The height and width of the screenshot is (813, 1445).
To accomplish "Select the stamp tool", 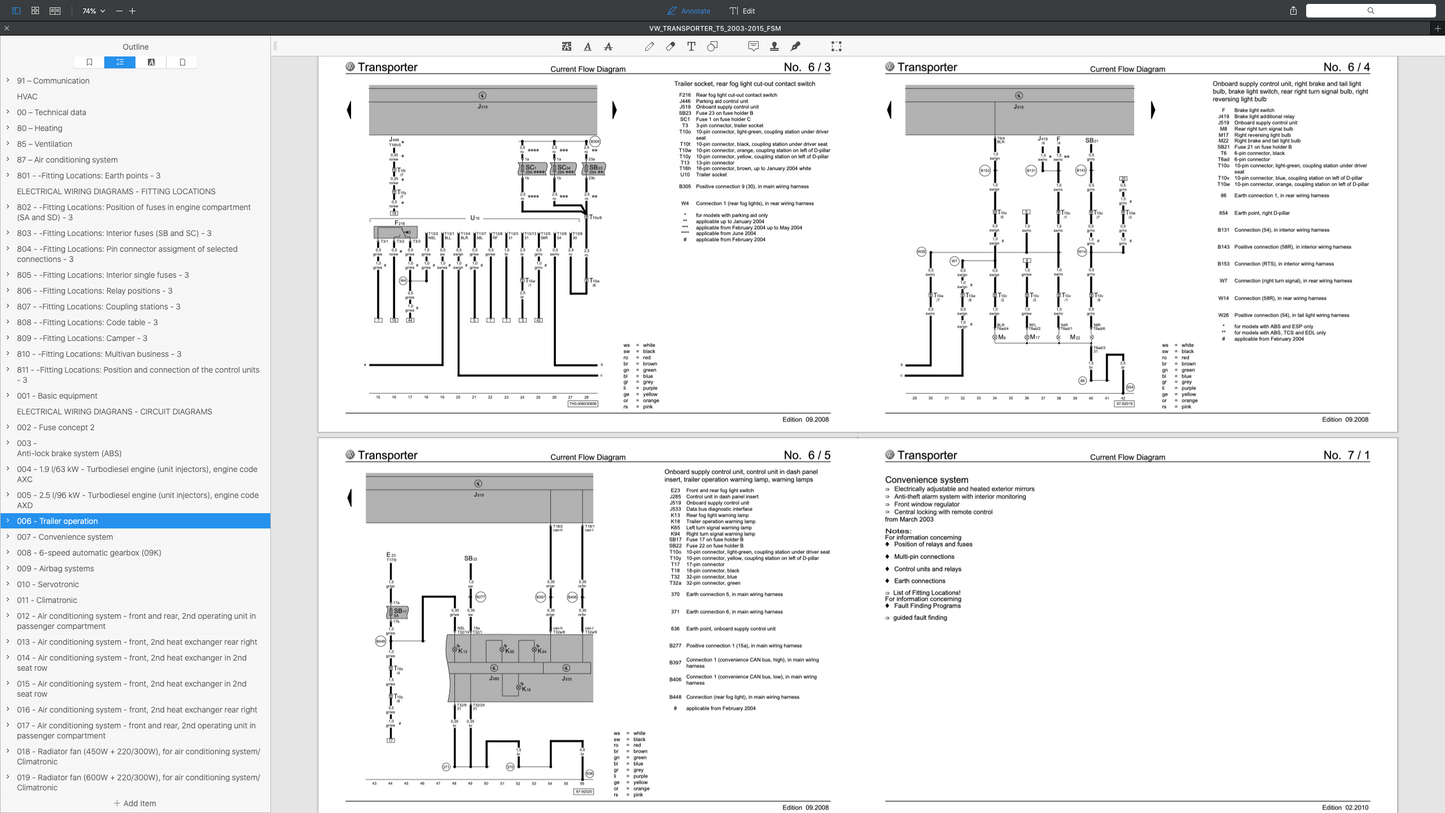I will (774, 46).
